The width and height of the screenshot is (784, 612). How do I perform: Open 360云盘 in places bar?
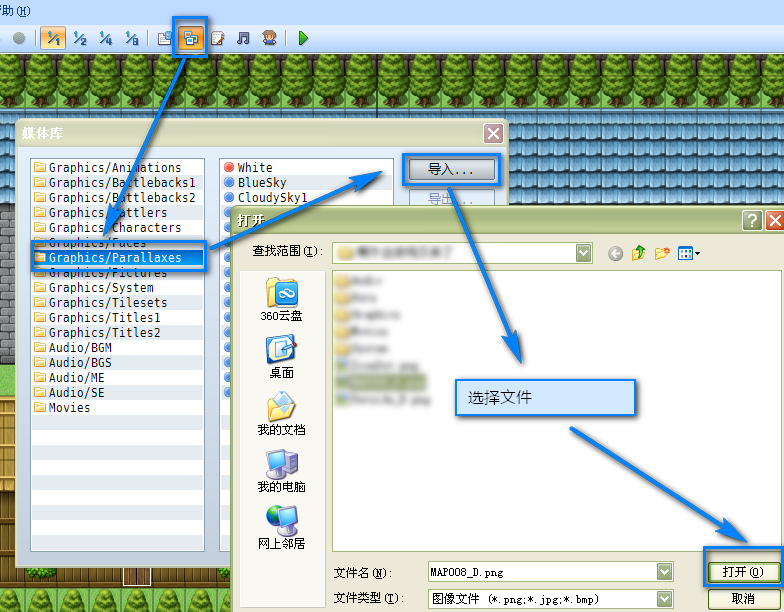(x=281, y=300)
